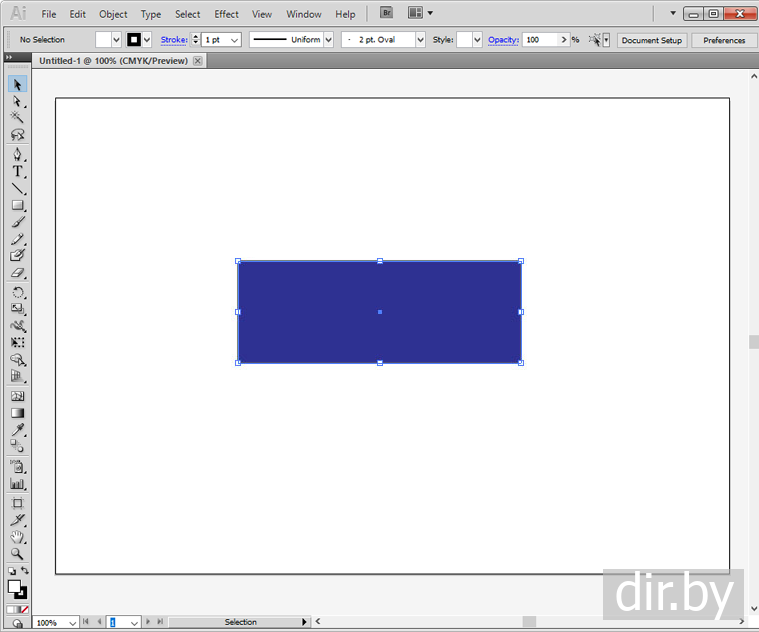Click stroke color swatch in control bar
This screenshot has width=759, height=632.
pyautogui.click(x=134, y=40)
